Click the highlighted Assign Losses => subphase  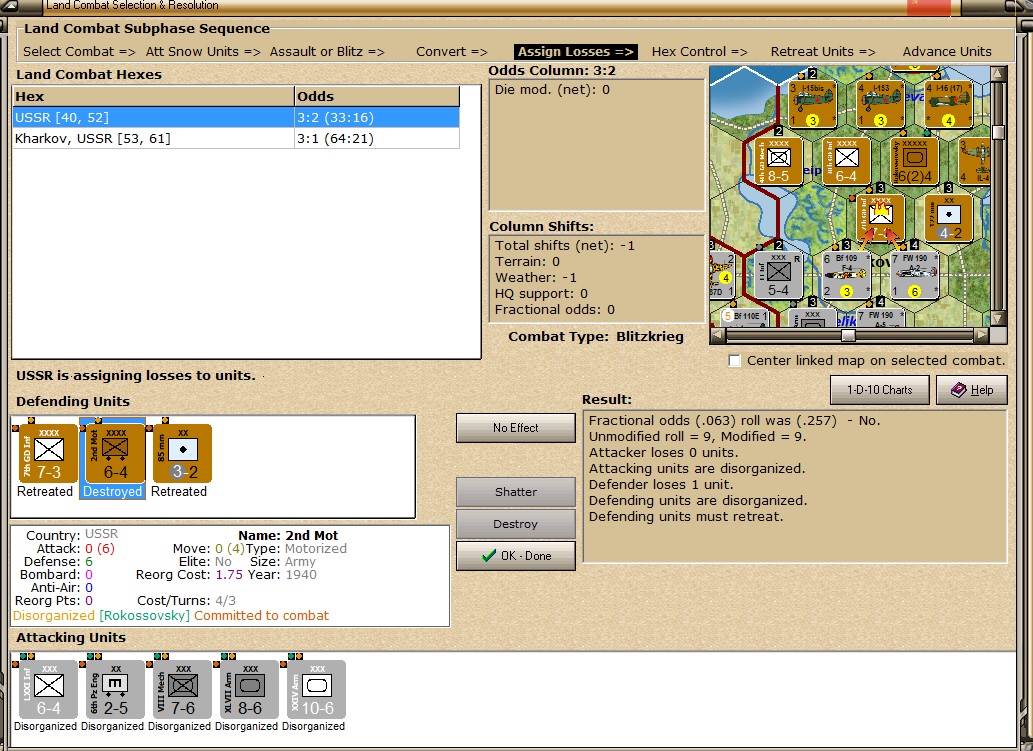(576, 51)
